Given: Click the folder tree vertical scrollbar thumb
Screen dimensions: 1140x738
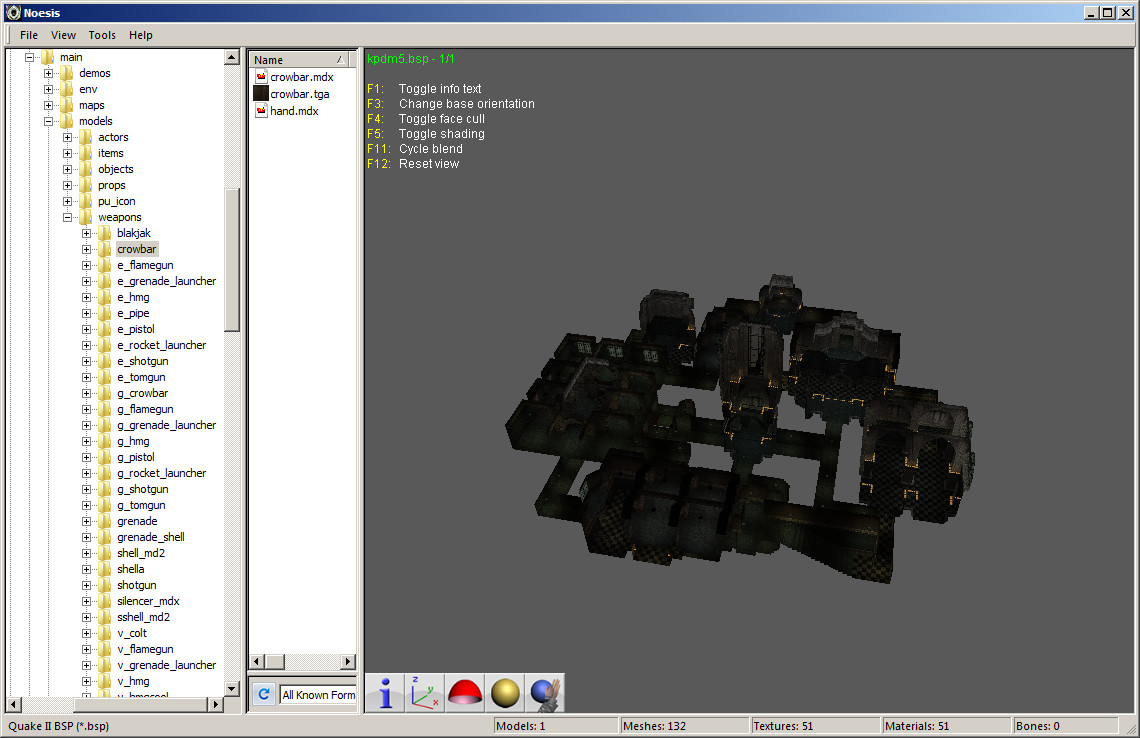Looking at the screenshot, I should click(232, 260).
